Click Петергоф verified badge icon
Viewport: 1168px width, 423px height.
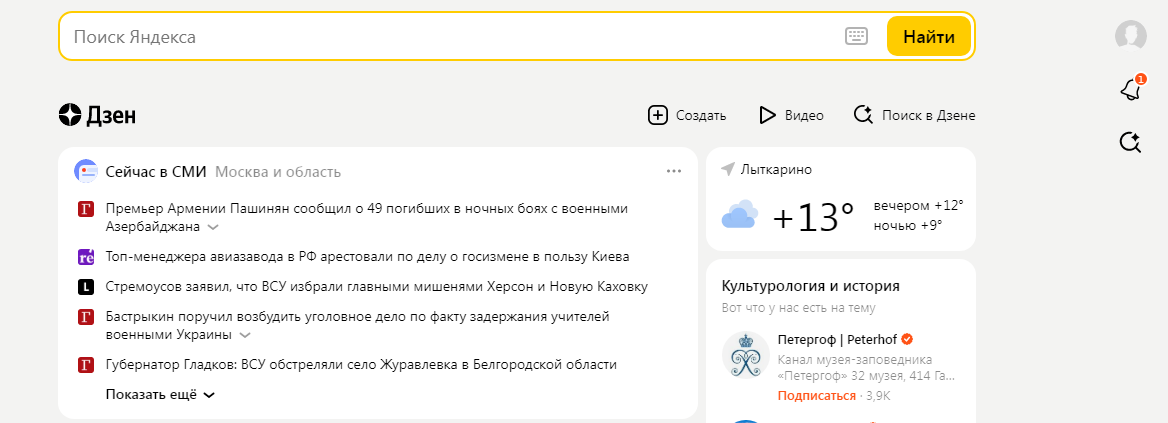pyautogui.click(x=907, y=339)
